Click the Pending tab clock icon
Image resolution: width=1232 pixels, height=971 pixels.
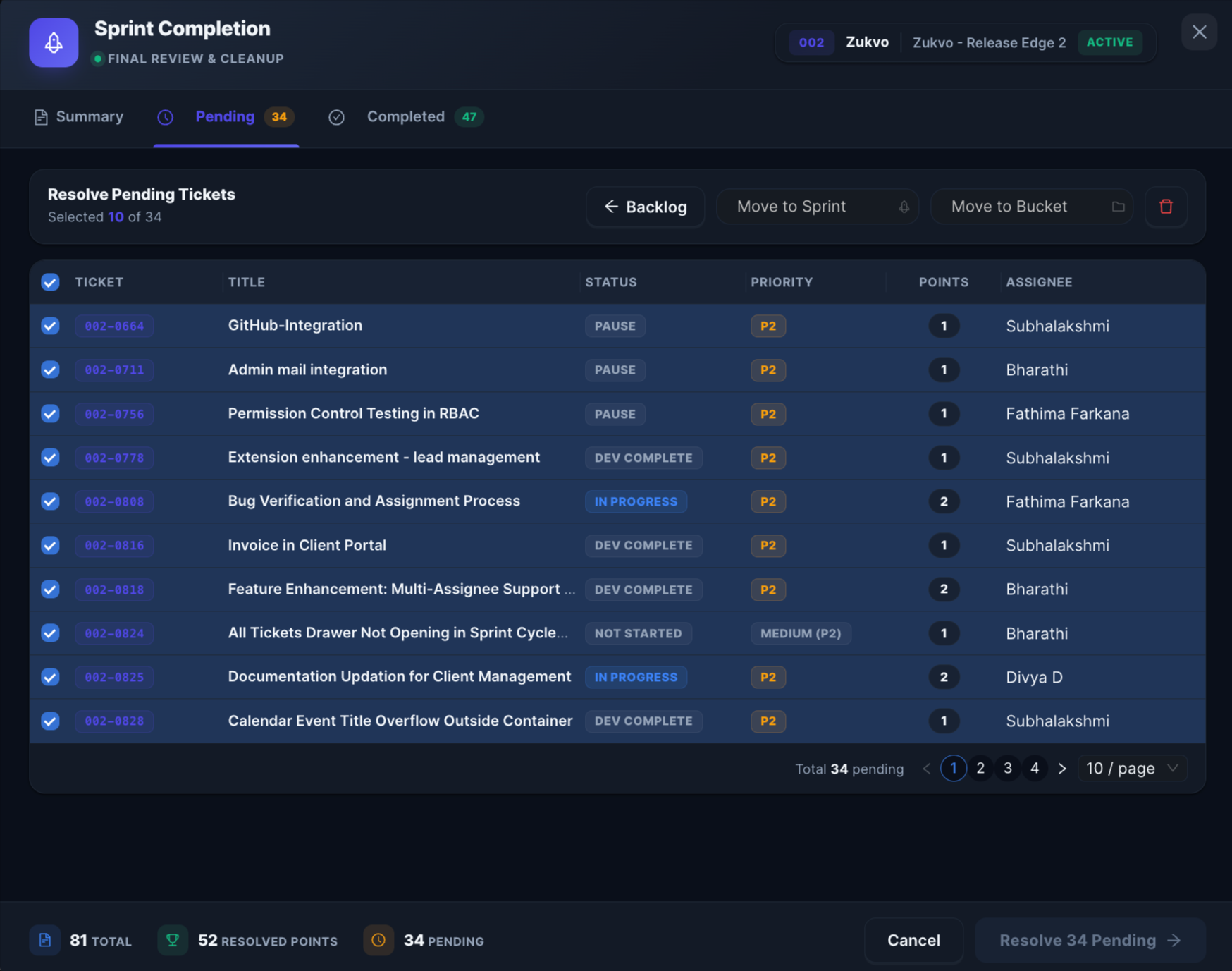[165, 117]
